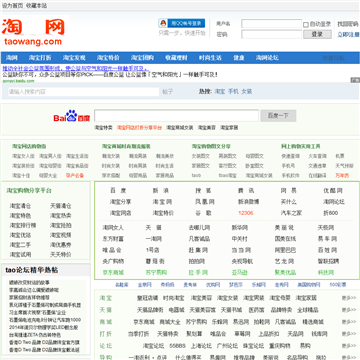Open the 淘宝购物分享平台 heading link
The height and width of the screenshot is (360, 360).
(29, 191)
